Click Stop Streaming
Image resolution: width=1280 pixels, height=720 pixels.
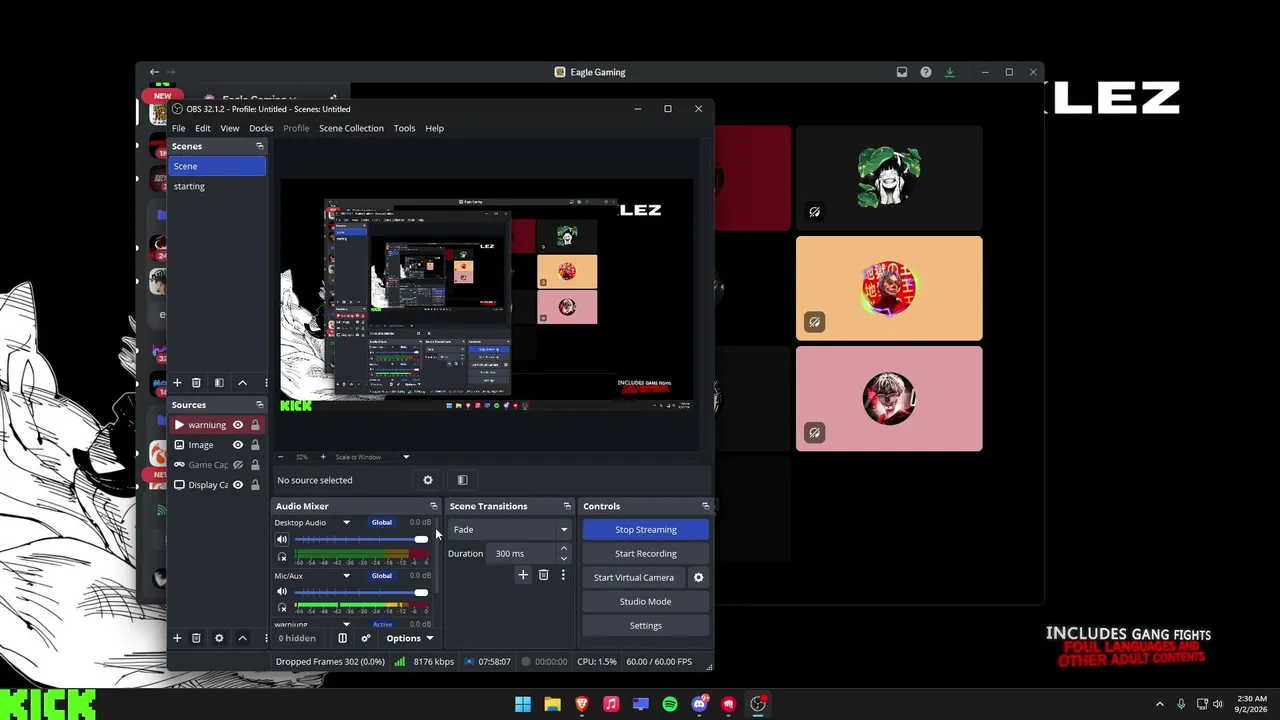coord(646,530)
